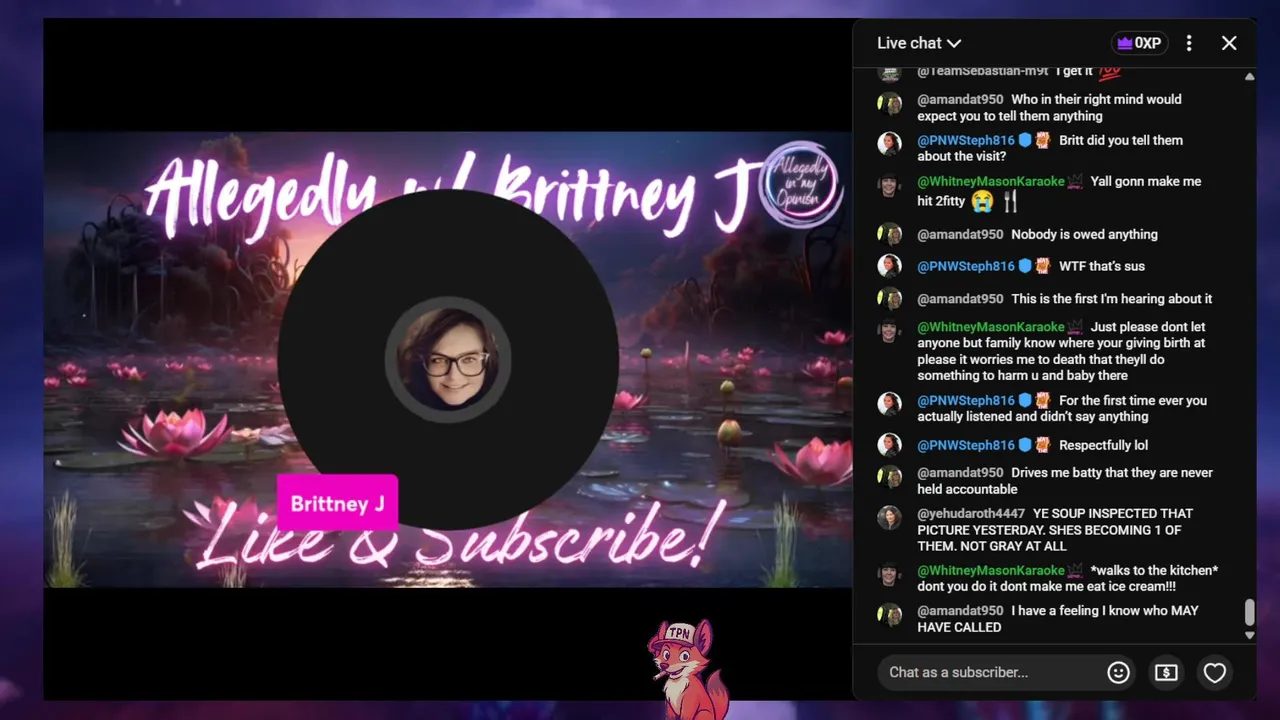Click avatar beside 'Nobody is owed anything'
The height and width of the screenshot is (720, 1280).
[889, 235]
